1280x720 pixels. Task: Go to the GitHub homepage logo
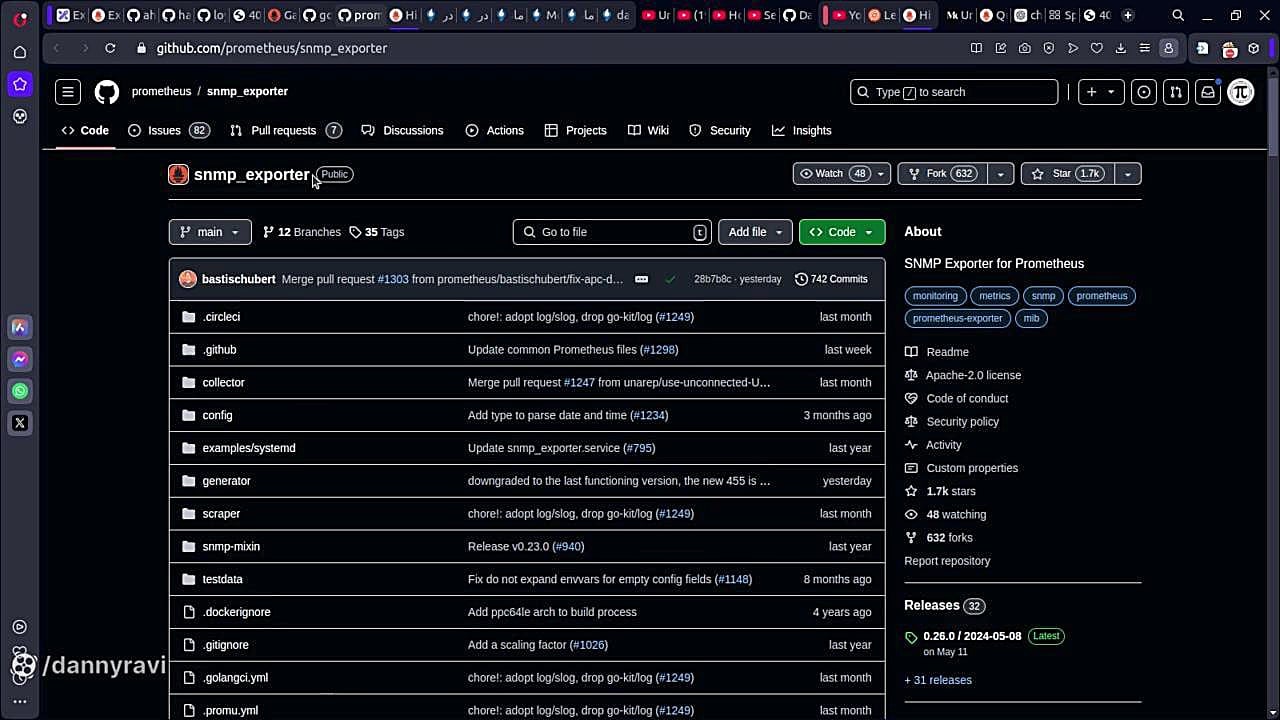[x=107, y=92]
